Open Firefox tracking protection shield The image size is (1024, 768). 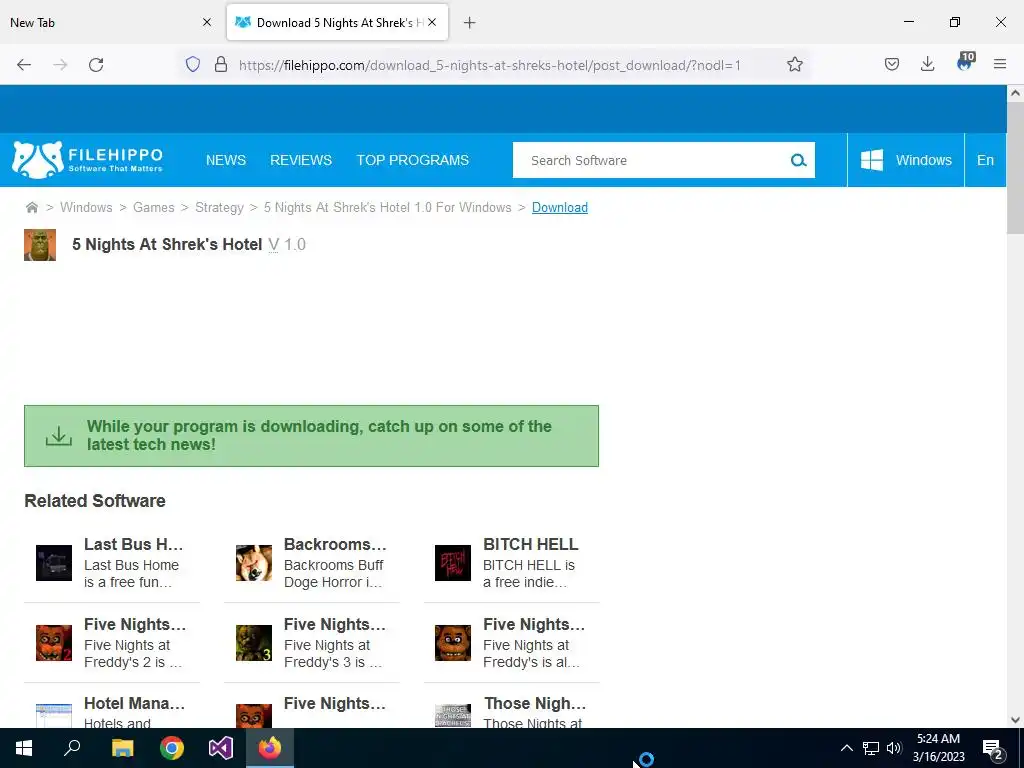click(193, 64)
